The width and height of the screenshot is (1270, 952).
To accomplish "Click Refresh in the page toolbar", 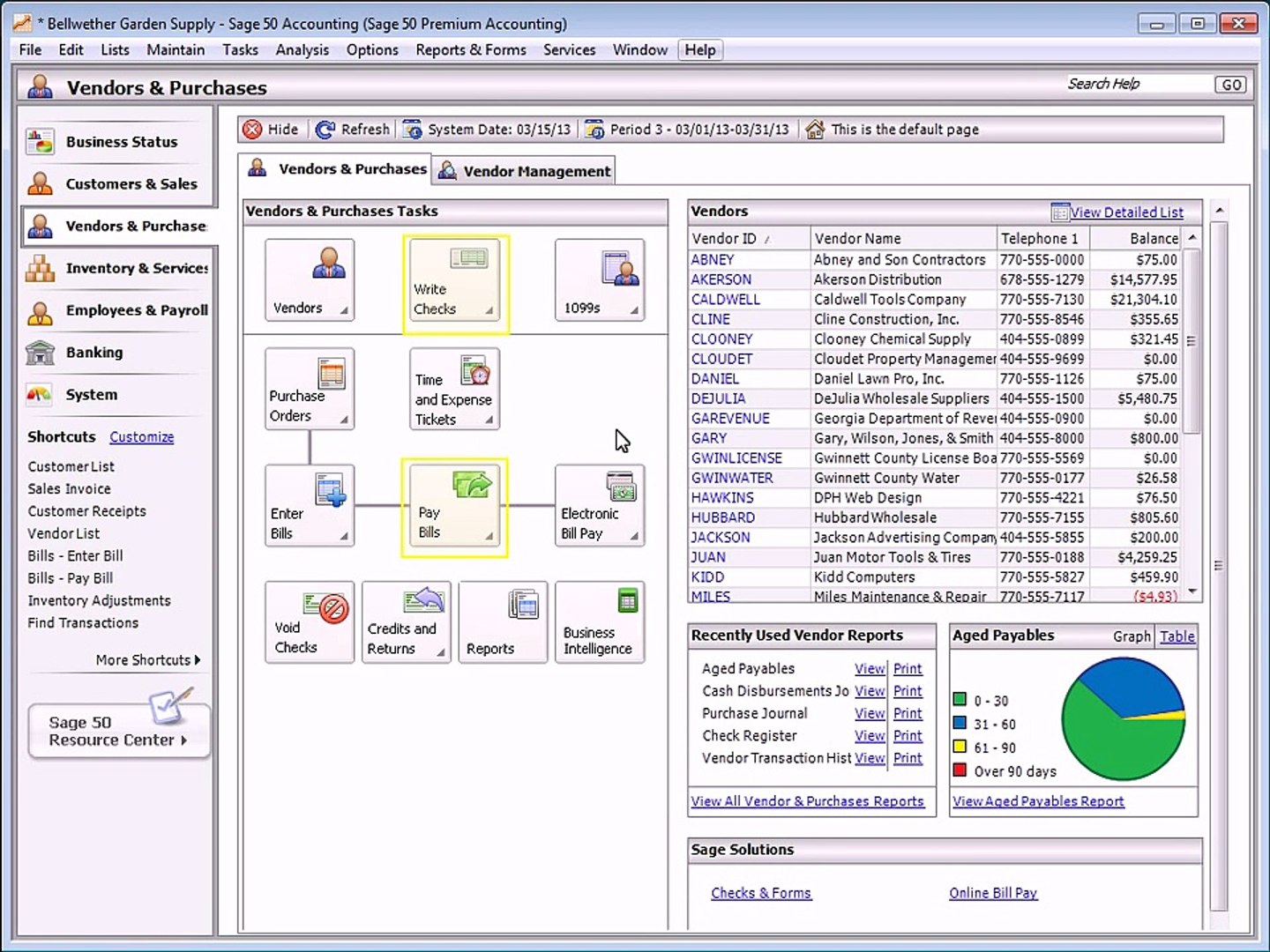I will pyautogui.click(x=353, y=130).
